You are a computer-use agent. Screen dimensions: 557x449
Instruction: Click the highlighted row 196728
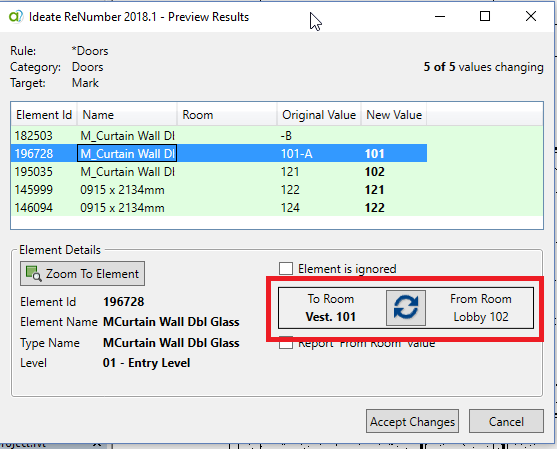point(219,153)
